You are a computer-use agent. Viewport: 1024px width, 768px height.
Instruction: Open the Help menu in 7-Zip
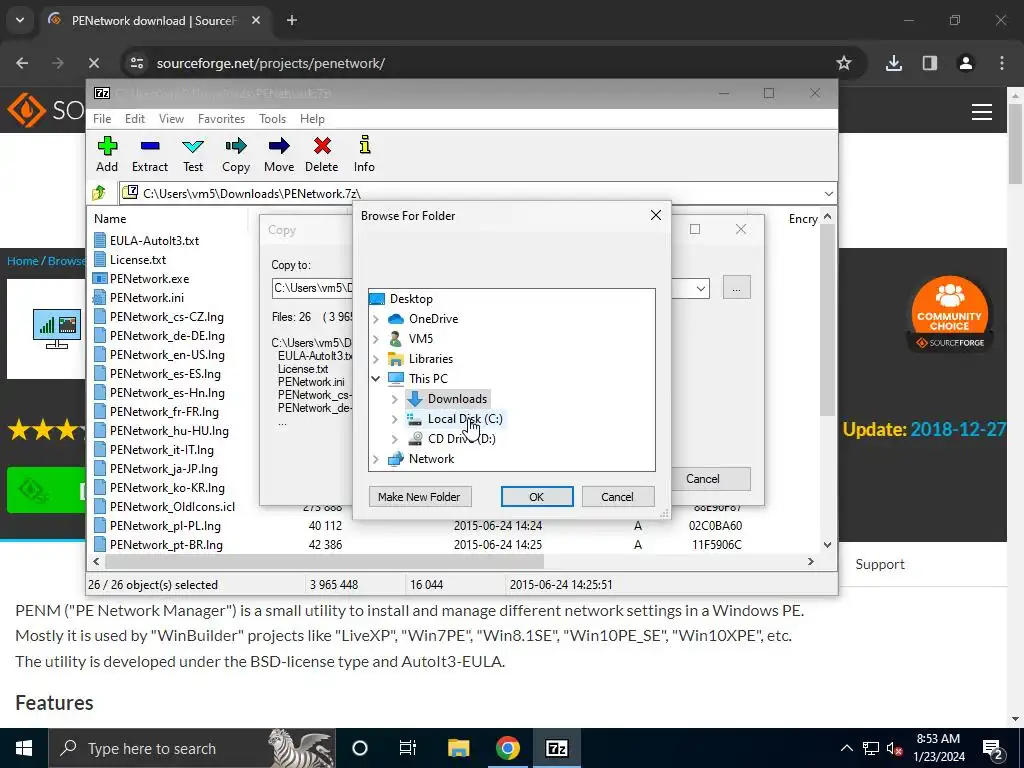pos(312,119)
